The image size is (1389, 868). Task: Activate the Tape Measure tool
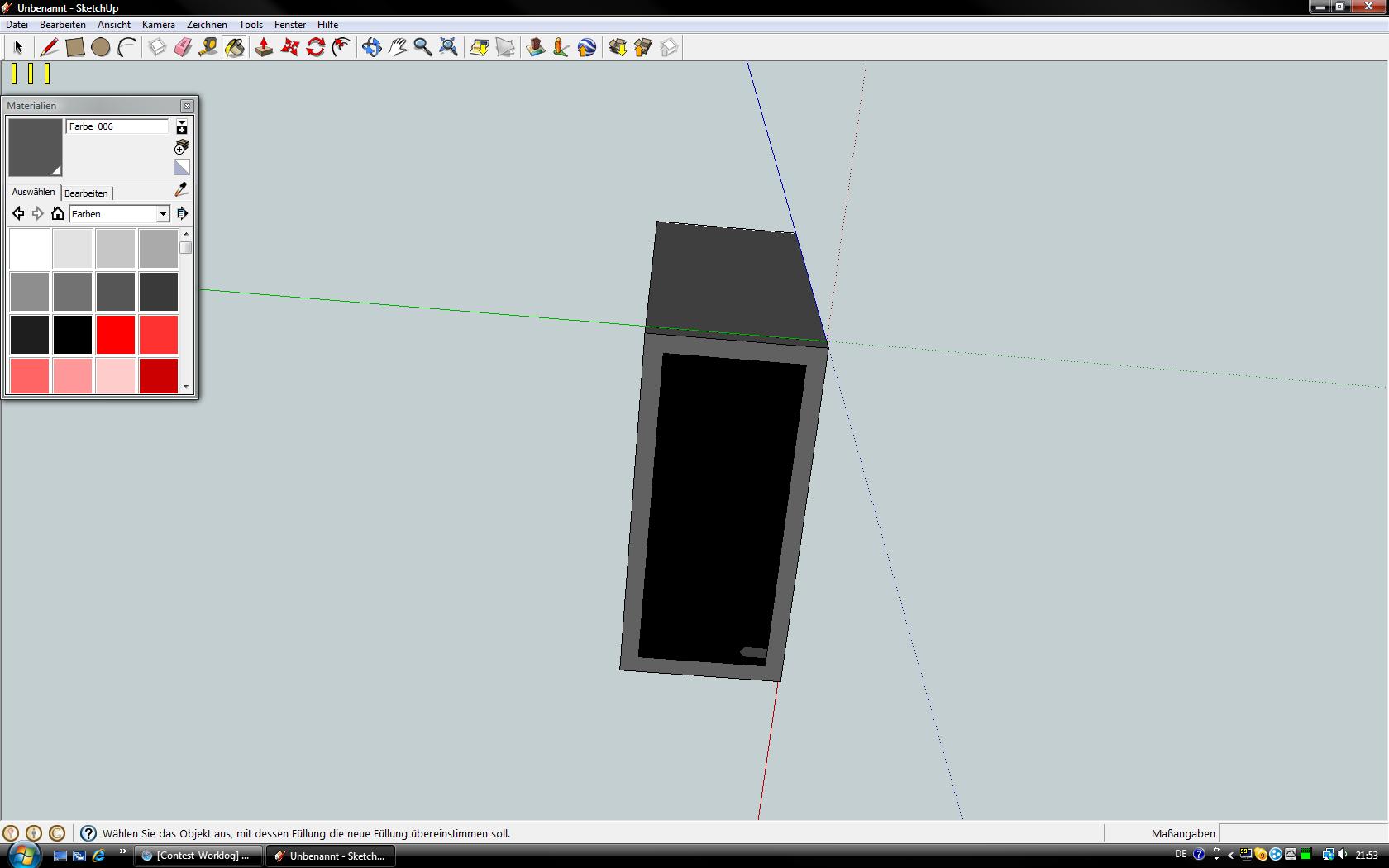pyautogui.click(x=208, y=47)
